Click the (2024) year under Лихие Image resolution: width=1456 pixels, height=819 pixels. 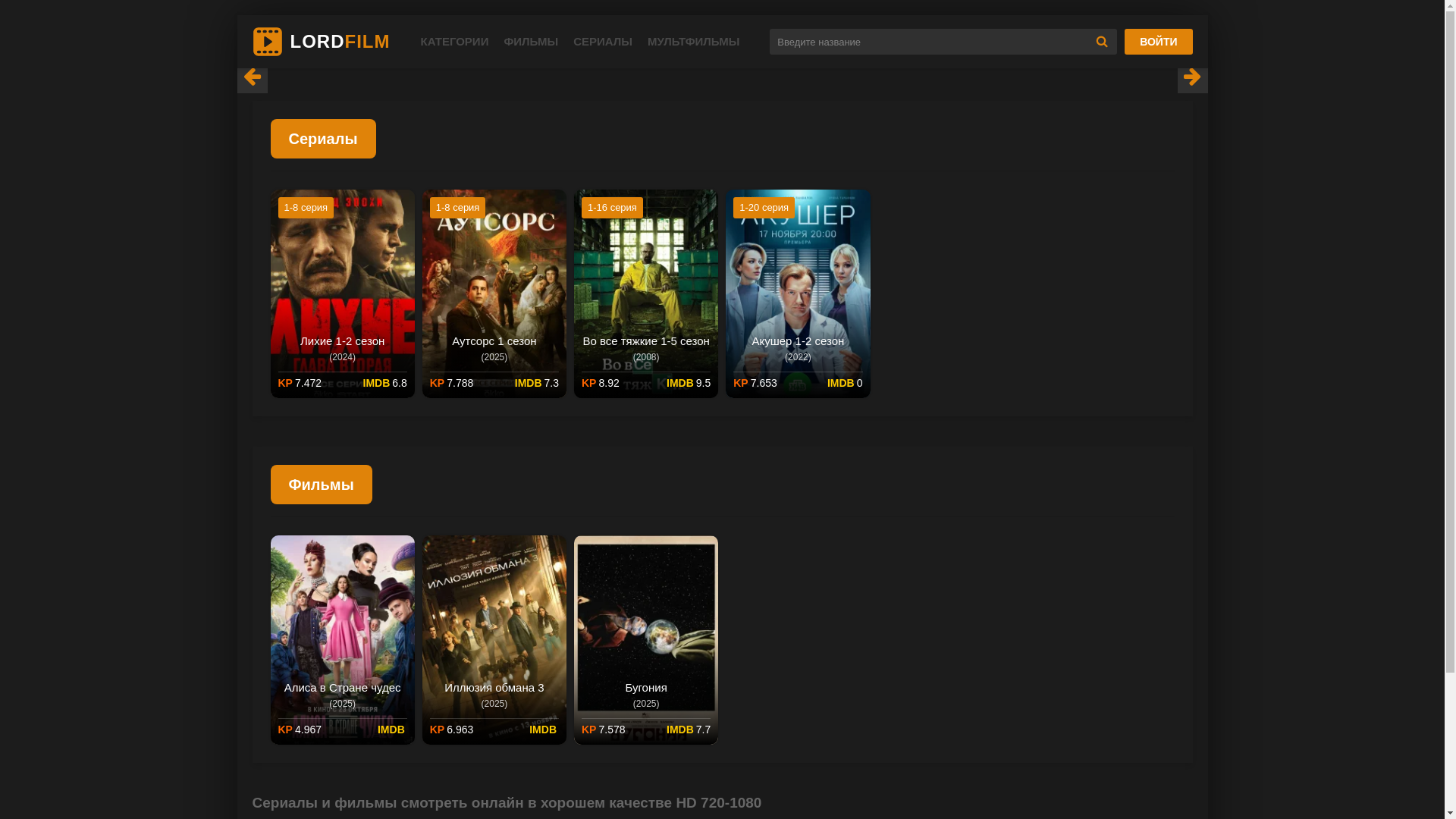tap(342, 357)
